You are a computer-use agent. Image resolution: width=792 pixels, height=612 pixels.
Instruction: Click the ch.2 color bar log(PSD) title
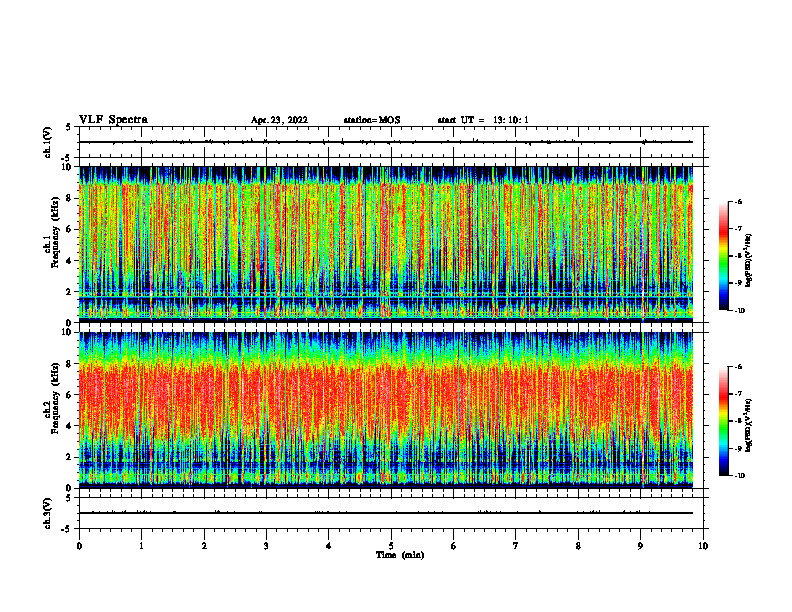[750, 426]
